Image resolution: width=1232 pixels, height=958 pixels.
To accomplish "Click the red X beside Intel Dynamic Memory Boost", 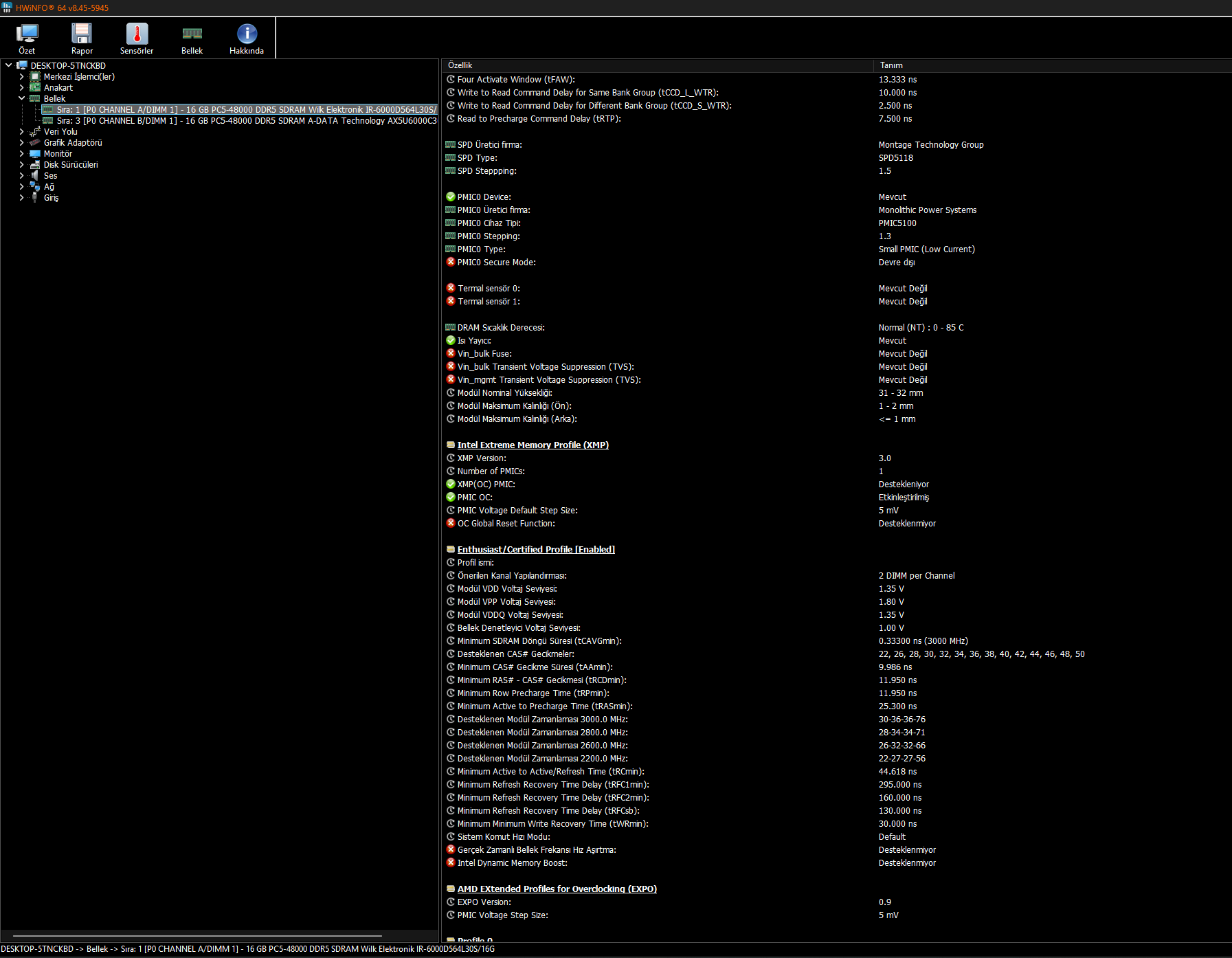I will click(x=451, y=862).
